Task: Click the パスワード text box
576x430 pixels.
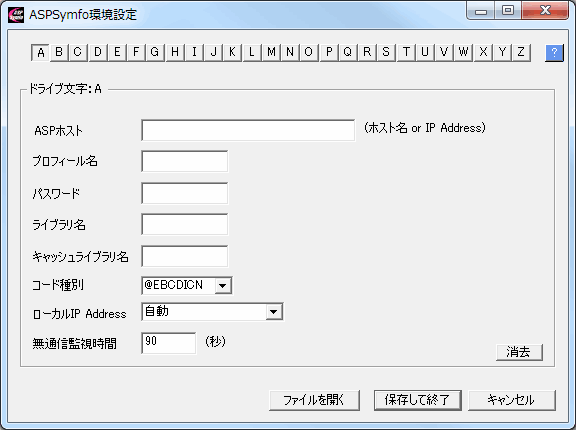Action: click(x=184, y=193)
